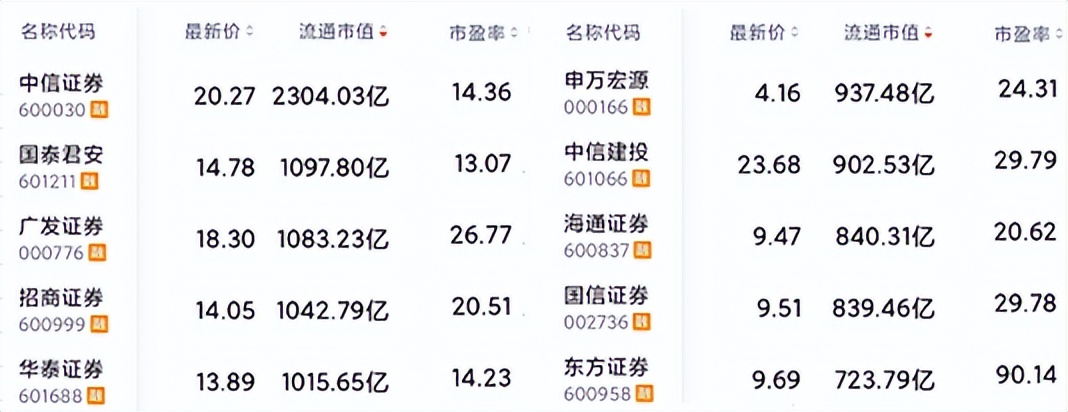Open 中信证券 stock details
This screenshot has width=1068, height=412.
(61, 84)
